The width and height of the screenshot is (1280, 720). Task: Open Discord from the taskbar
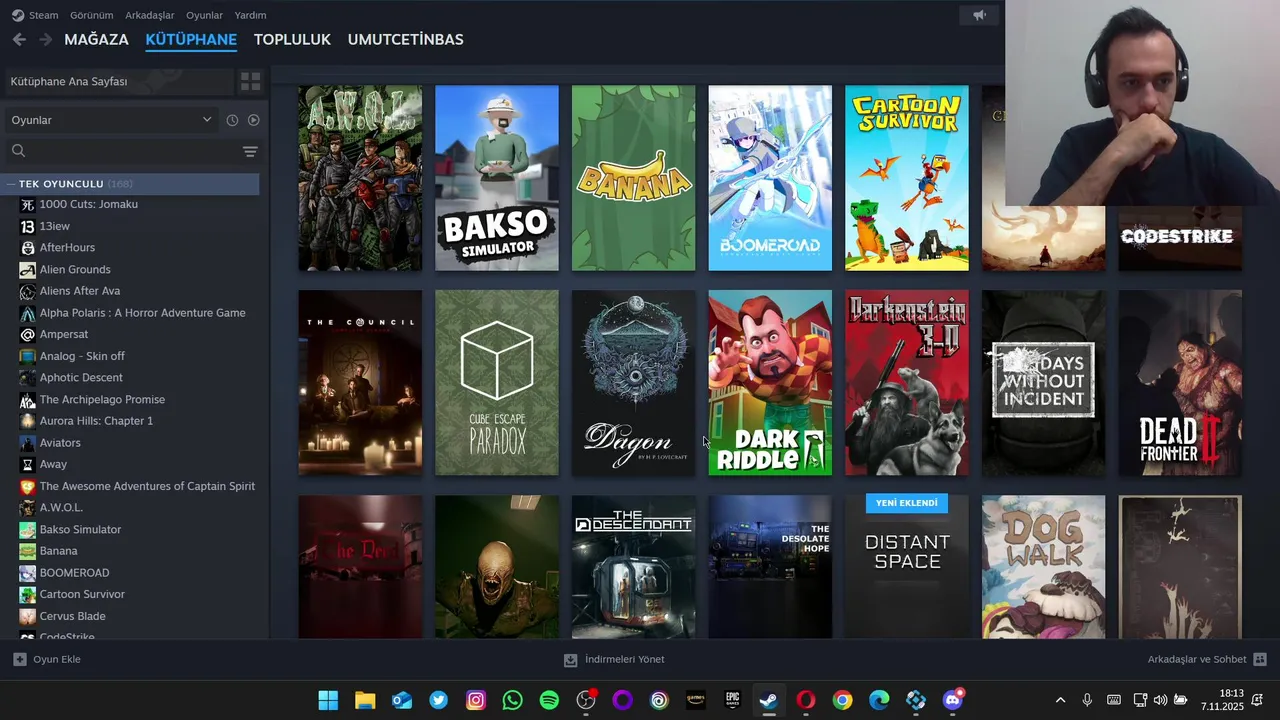[953, 700]
